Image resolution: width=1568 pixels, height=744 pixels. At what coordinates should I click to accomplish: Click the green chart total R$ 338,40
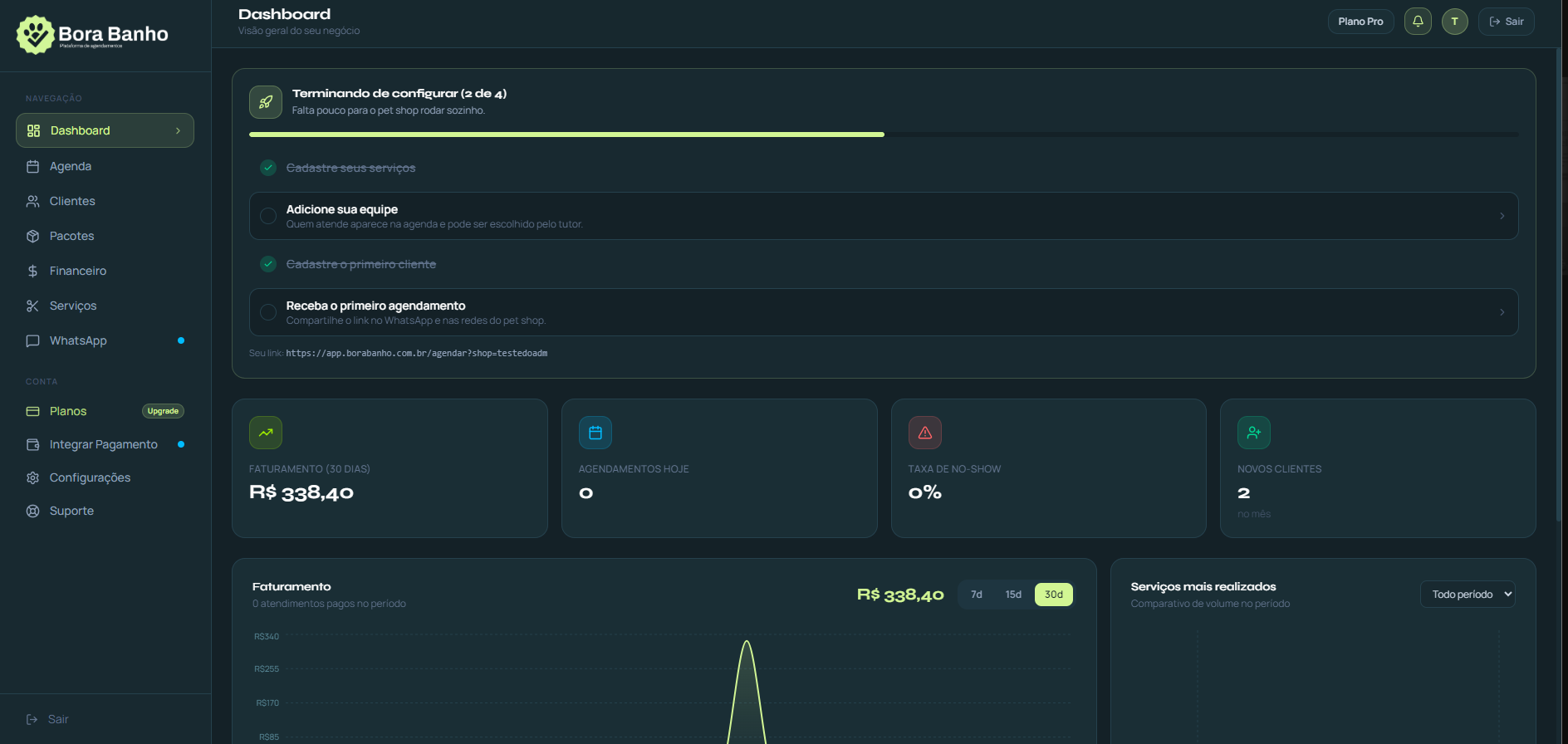point(900,595)
